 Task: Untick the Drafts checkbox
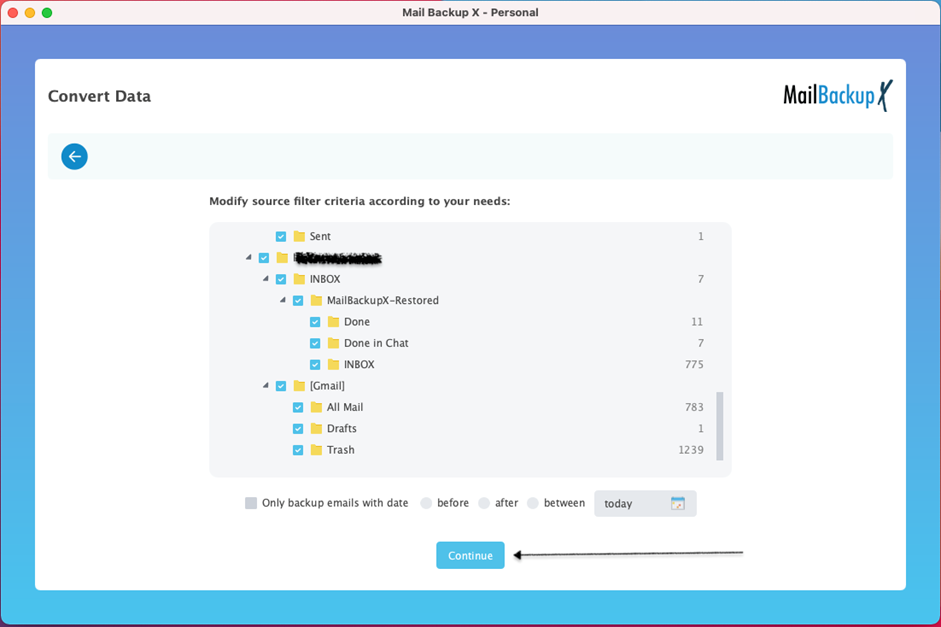(298, 428)
